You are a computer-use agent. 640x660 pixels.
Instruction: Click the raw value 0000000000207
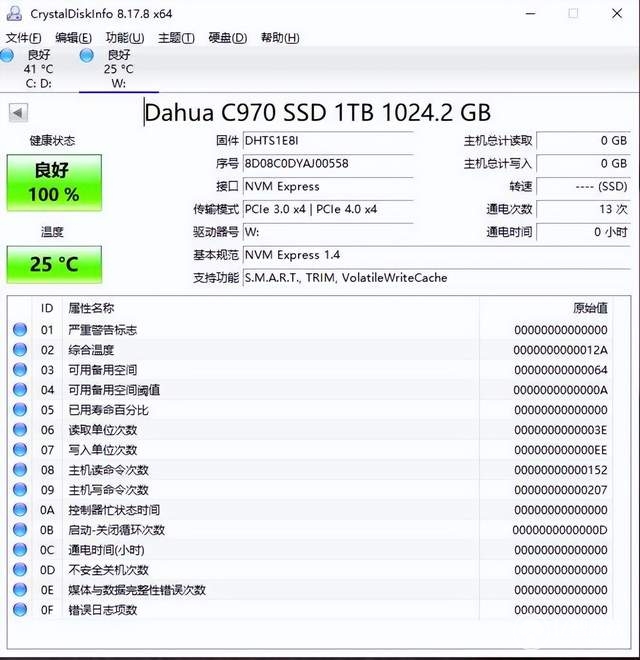561,490
